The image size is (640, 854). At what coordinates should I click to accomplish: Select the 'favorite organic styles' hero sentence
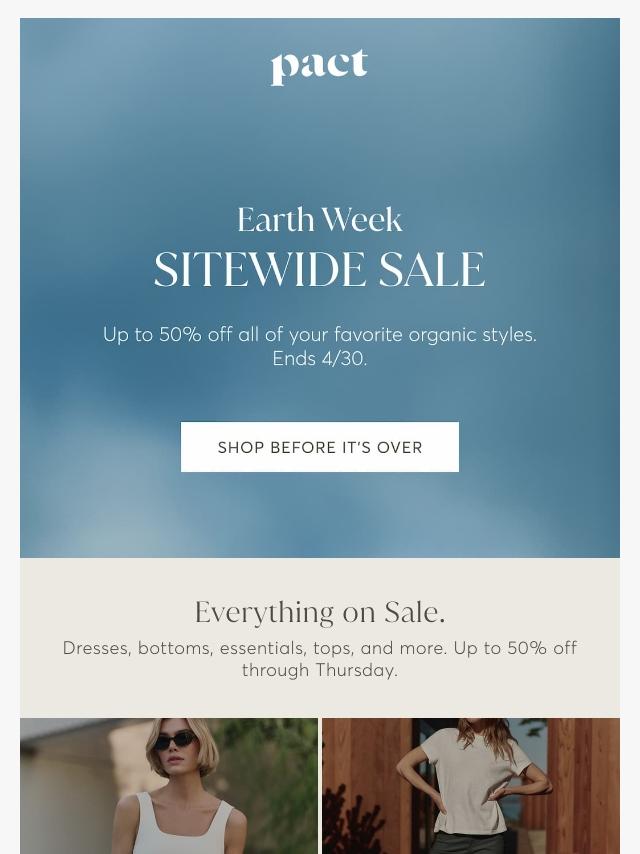[320, 334]
